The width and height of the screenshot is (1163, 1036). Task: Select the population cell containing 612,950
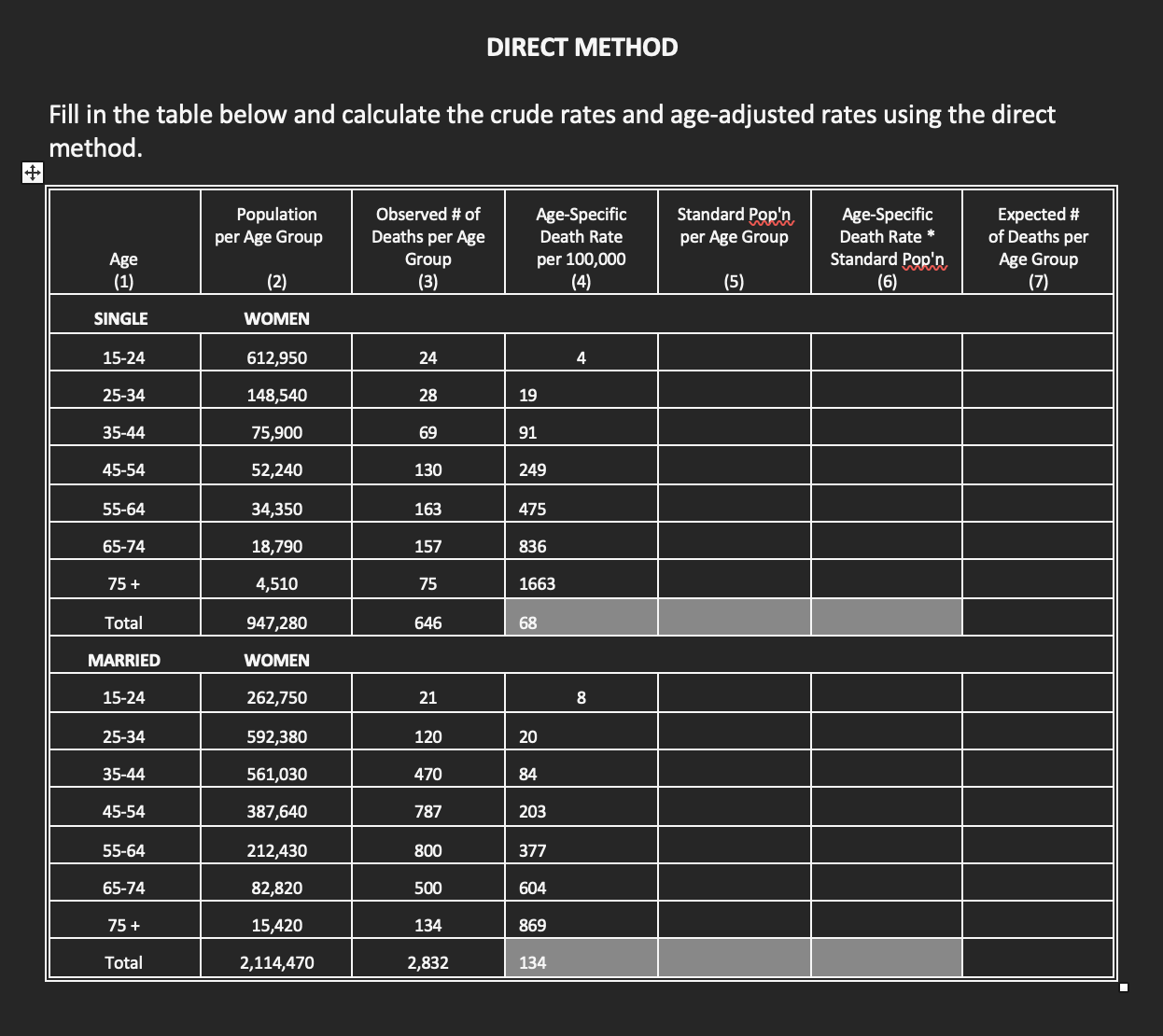(275, 357)
